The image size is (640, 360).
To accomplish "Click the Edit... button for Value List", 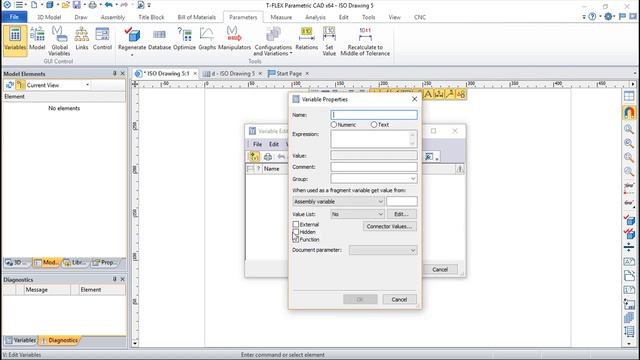I will (x=401, y=214).
